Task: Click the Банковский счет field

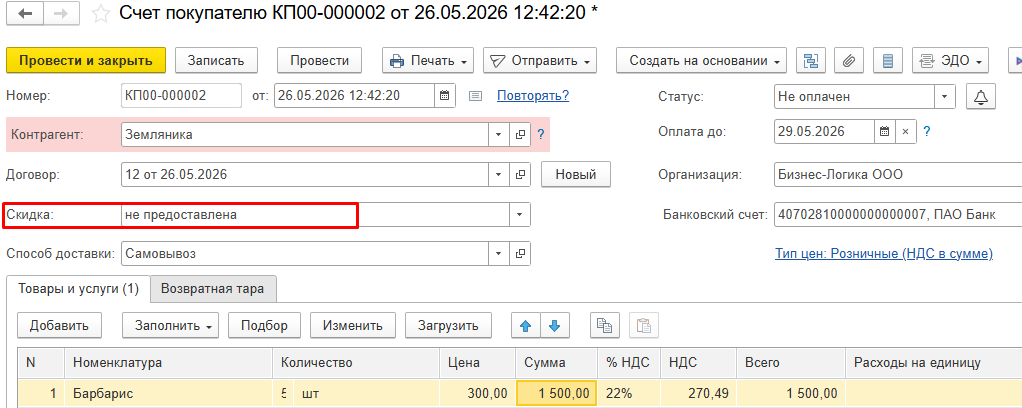Action: pos(898,214)
